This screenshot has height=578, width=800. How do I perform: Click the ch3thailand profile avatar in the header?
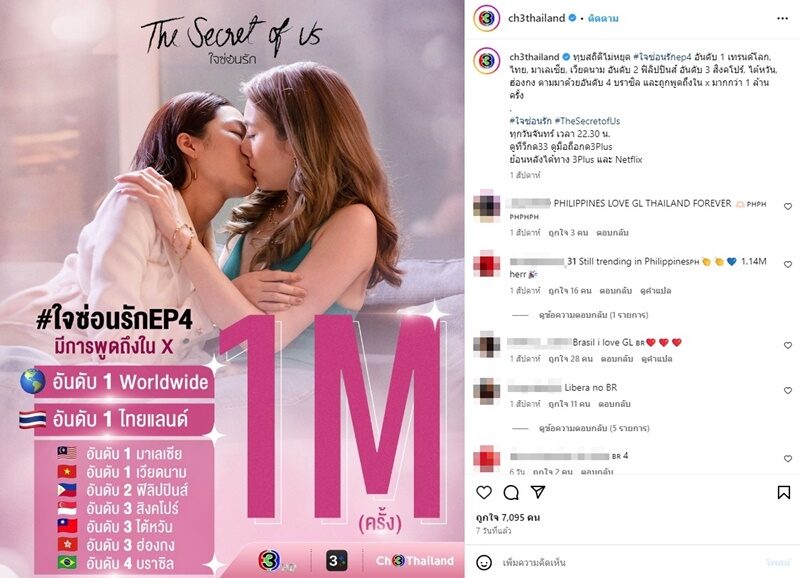click(486, 18)
